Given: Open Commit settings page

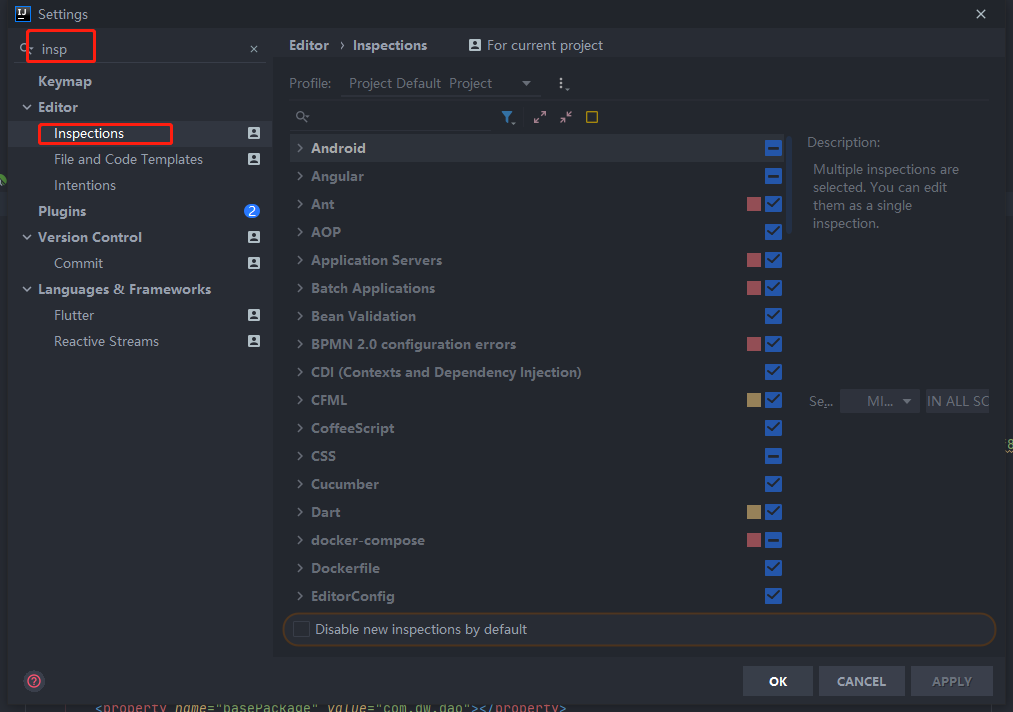Looking at the screenshot, I should point(78,263).
